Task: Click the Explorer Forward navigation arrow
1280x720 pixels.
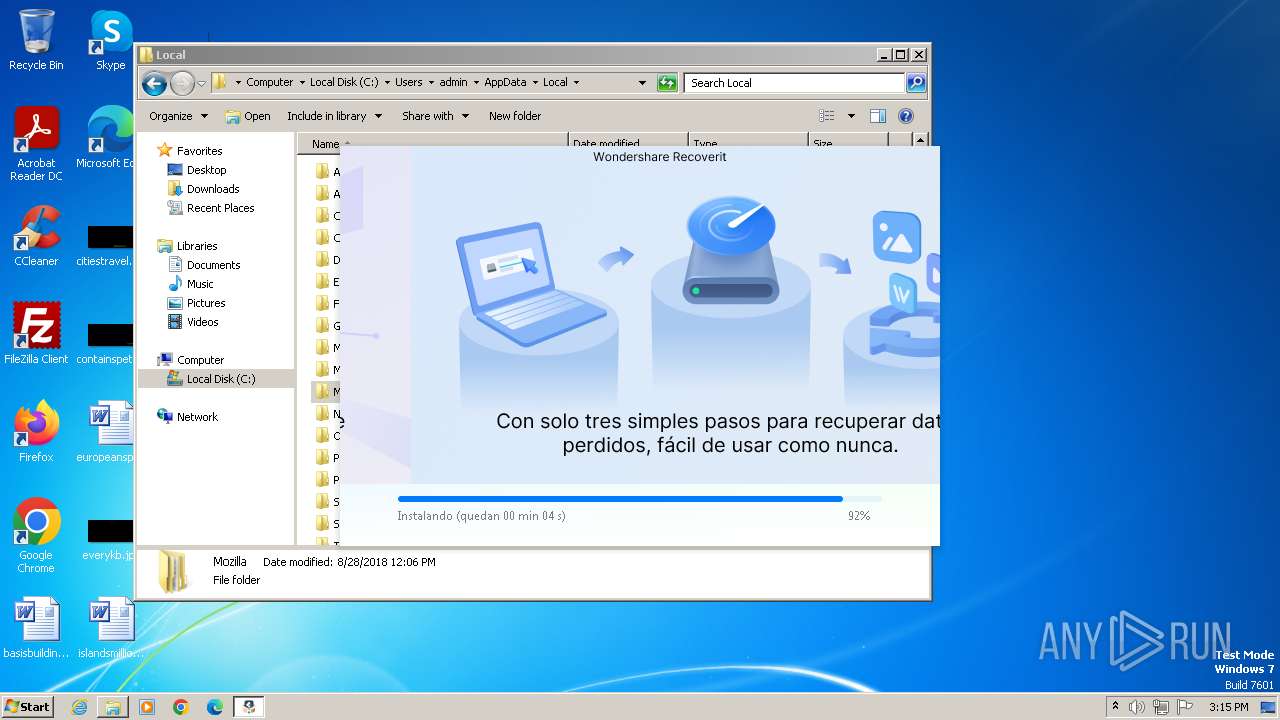Action: (182, 83)
